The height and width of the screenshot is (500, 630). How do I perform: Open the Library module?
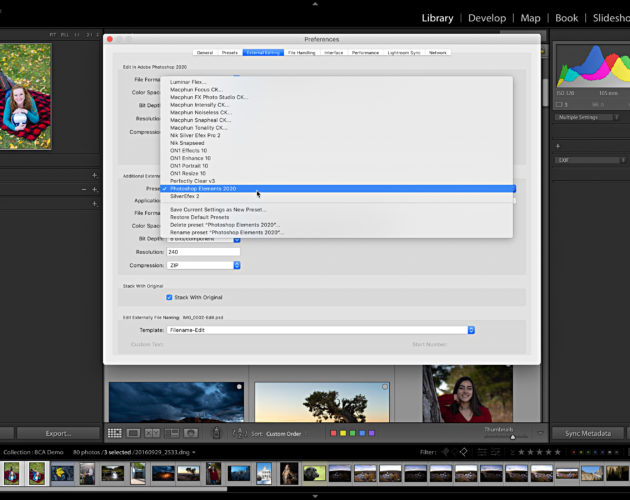click(x=437, y=18)
